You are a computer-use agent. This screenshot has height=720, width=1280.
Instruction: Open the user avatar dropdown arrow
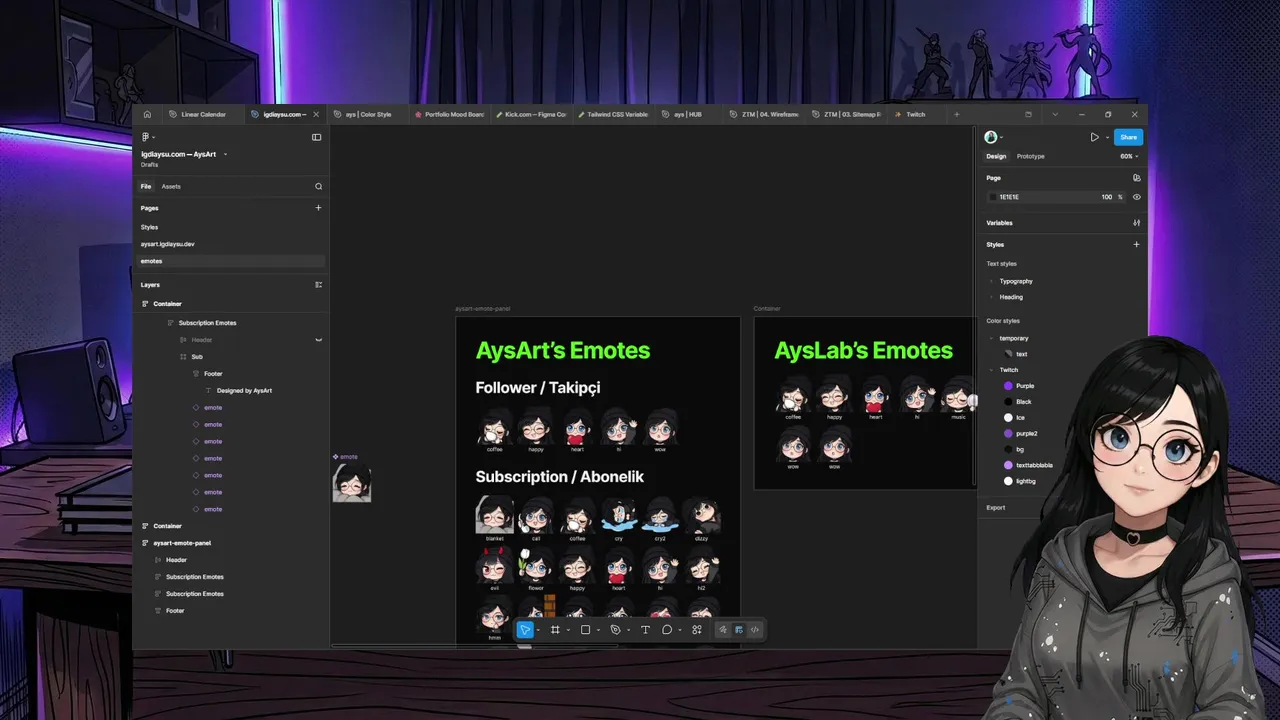[1002, 137]
